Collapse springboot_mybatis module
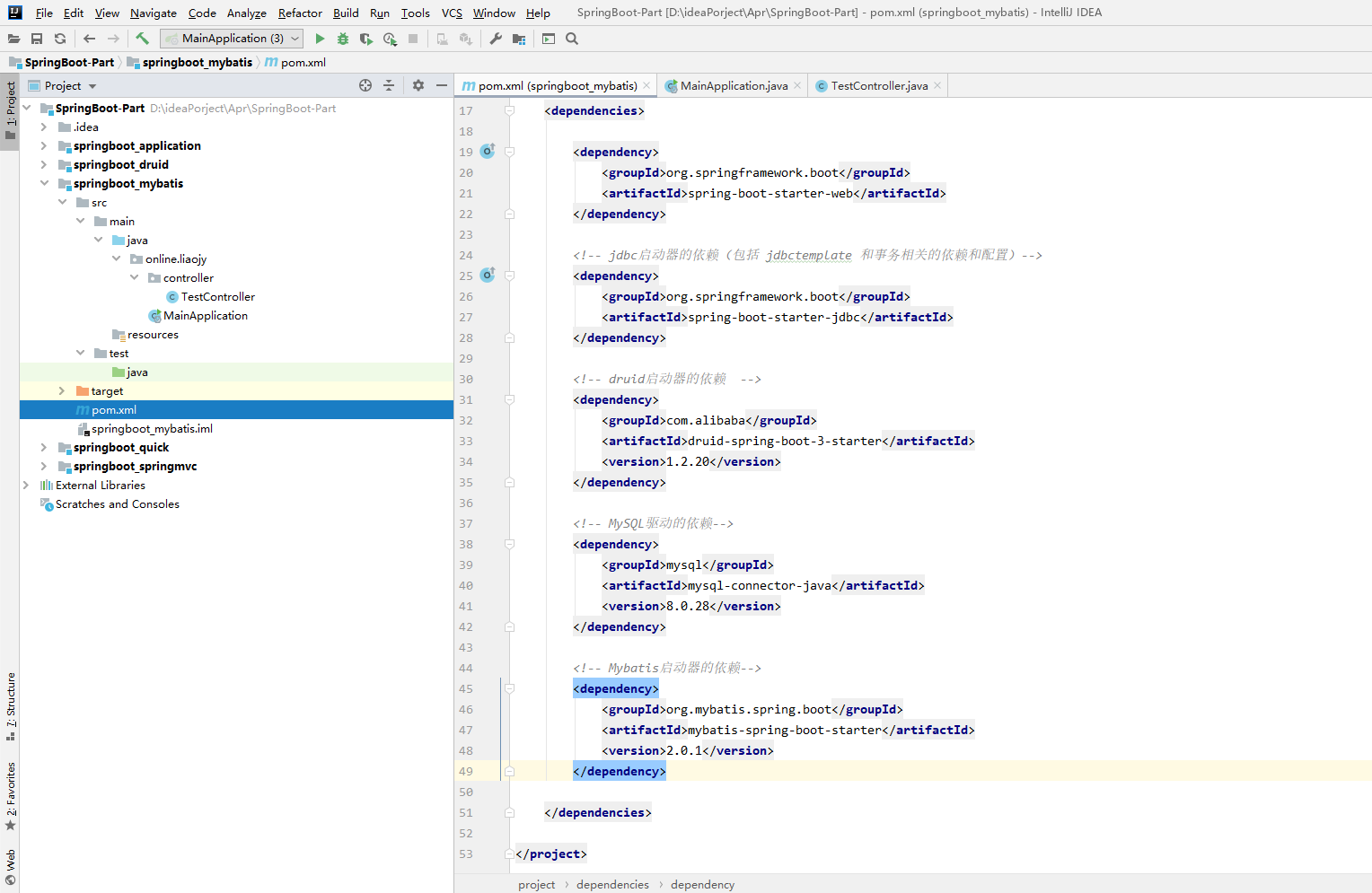The image size is (1372, 893). pos(43,184)
